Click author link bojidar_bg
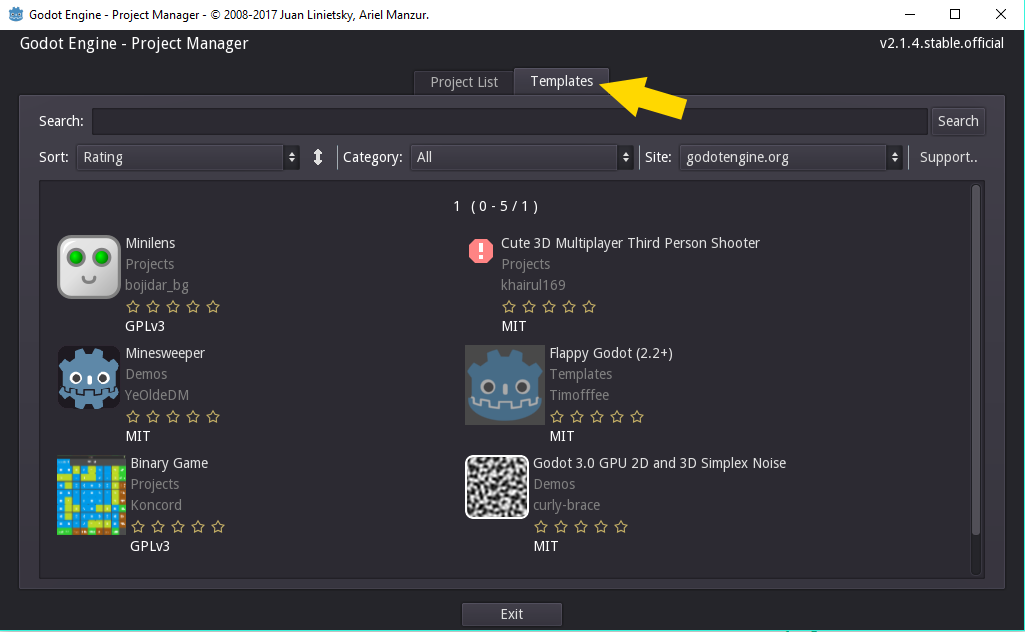 coord(157,286)
